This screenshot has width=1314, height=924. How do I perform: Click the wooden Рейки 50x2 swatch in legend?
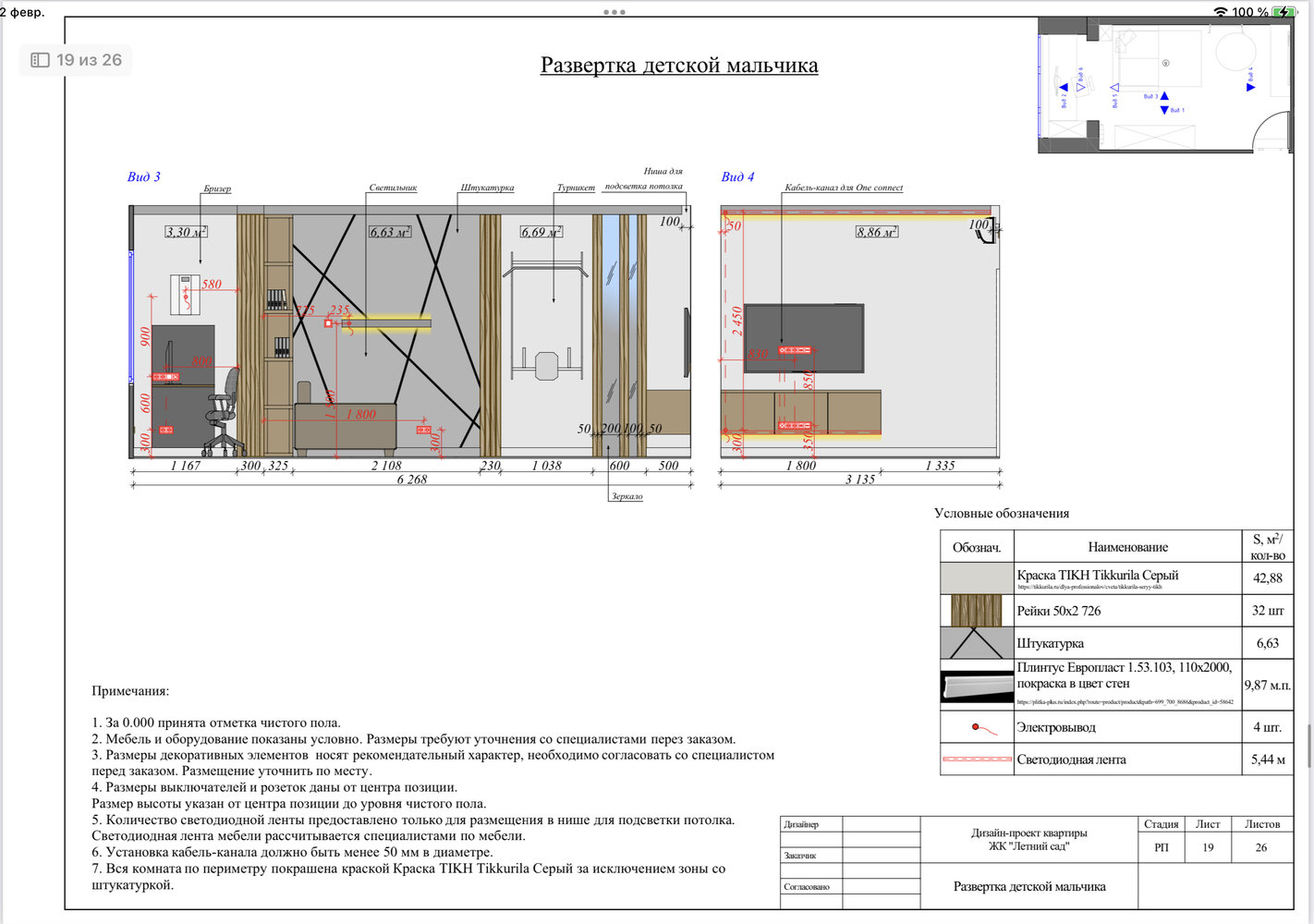pos(977,611)
